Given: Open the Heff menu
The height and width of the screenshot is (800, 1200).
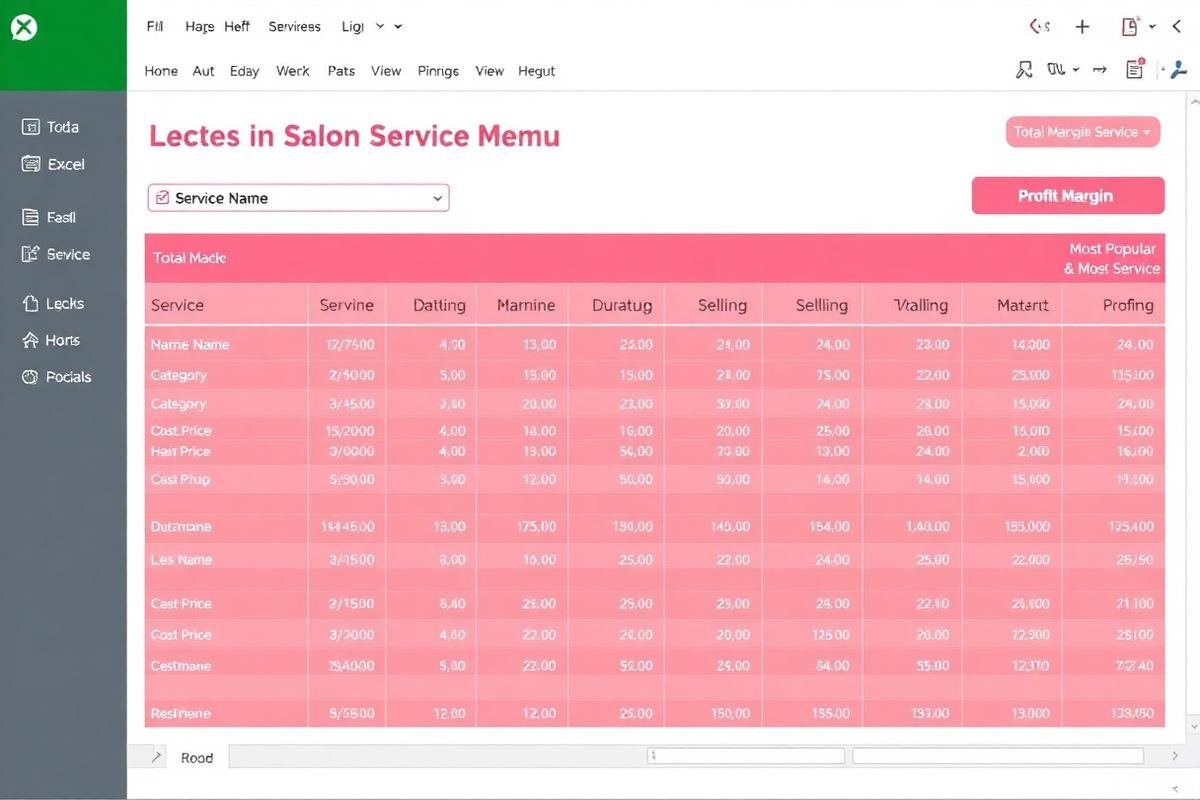Looking at the screenshot, I should click(x=237, y=27).
